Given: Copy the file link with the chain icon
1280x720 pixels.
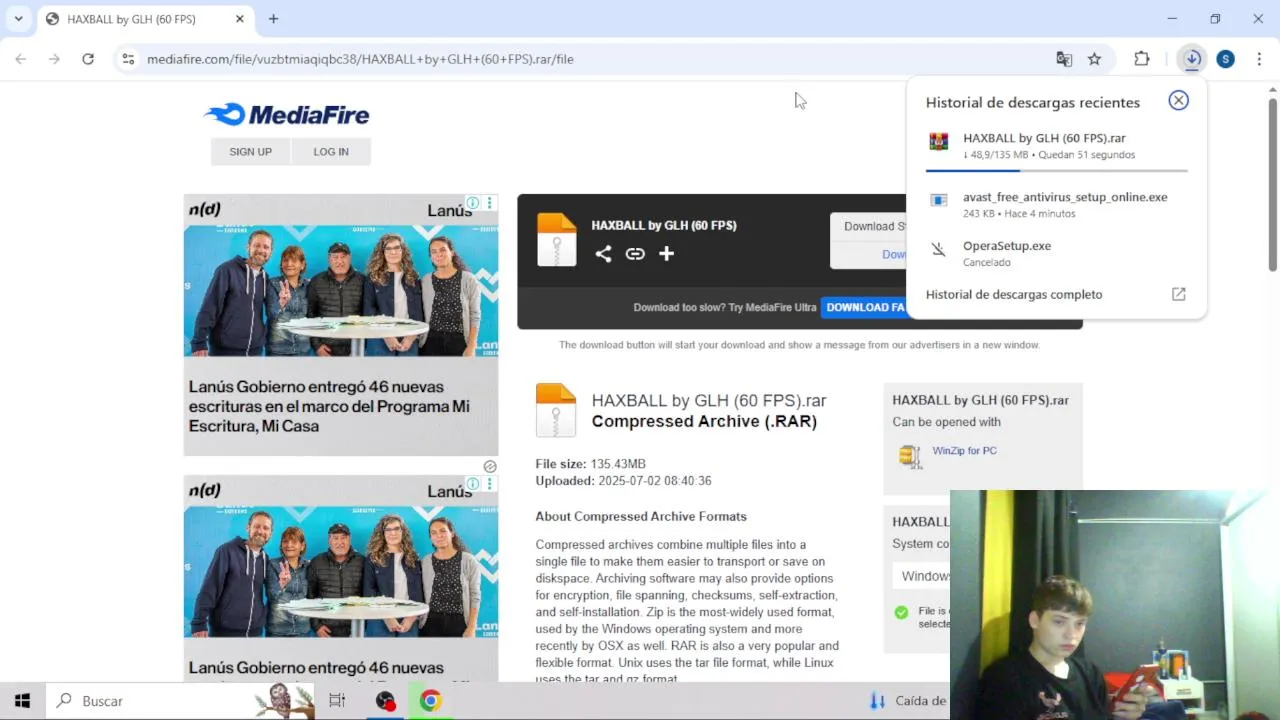Looking at the screenshot, I should coord(635,254).
